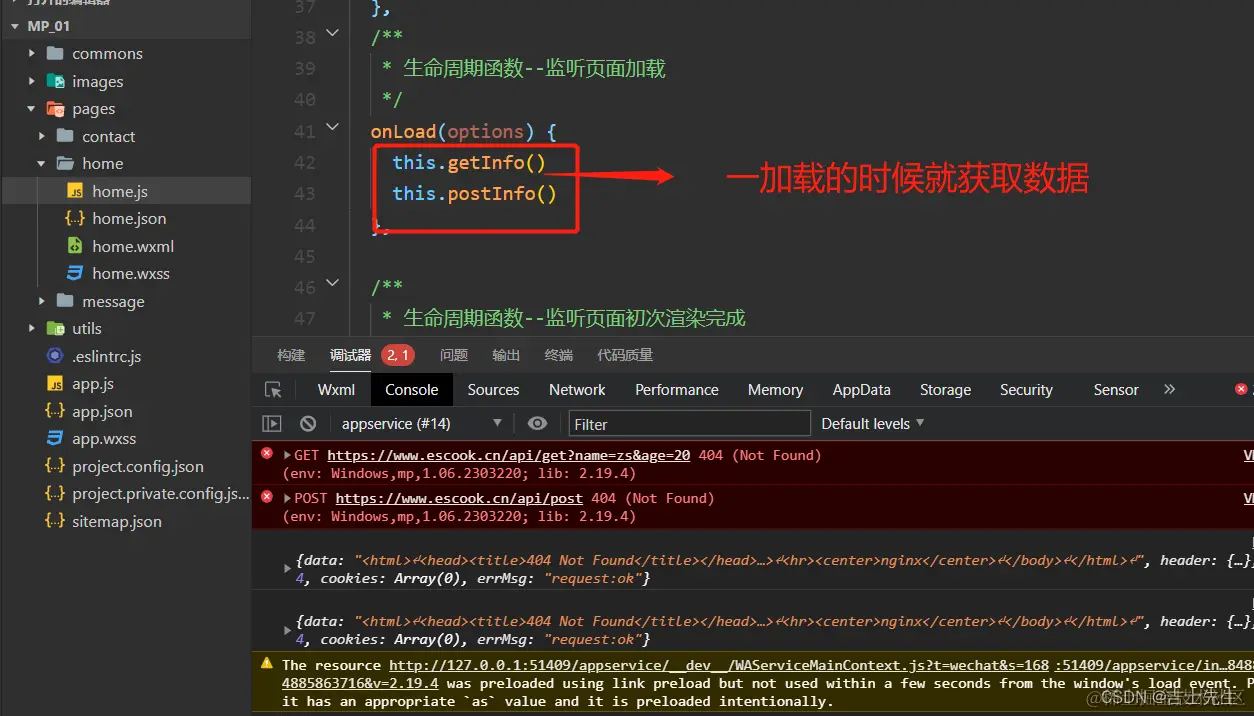The height and width of the screenshot is (716, 1254).
Task: Select the message folder
Action: tap(113, 302)
